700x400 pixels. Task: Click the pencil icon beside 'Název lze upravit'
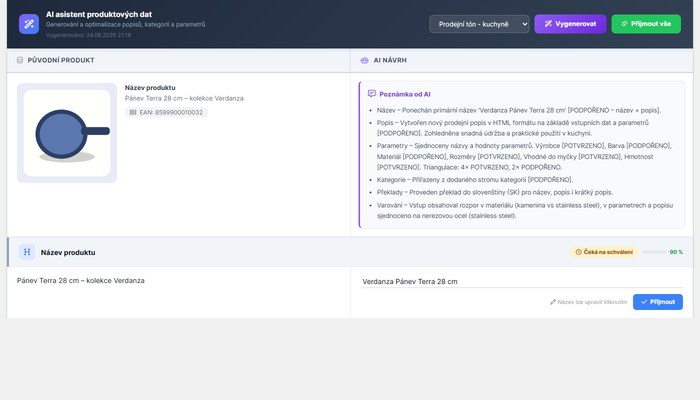coord(553,302)
